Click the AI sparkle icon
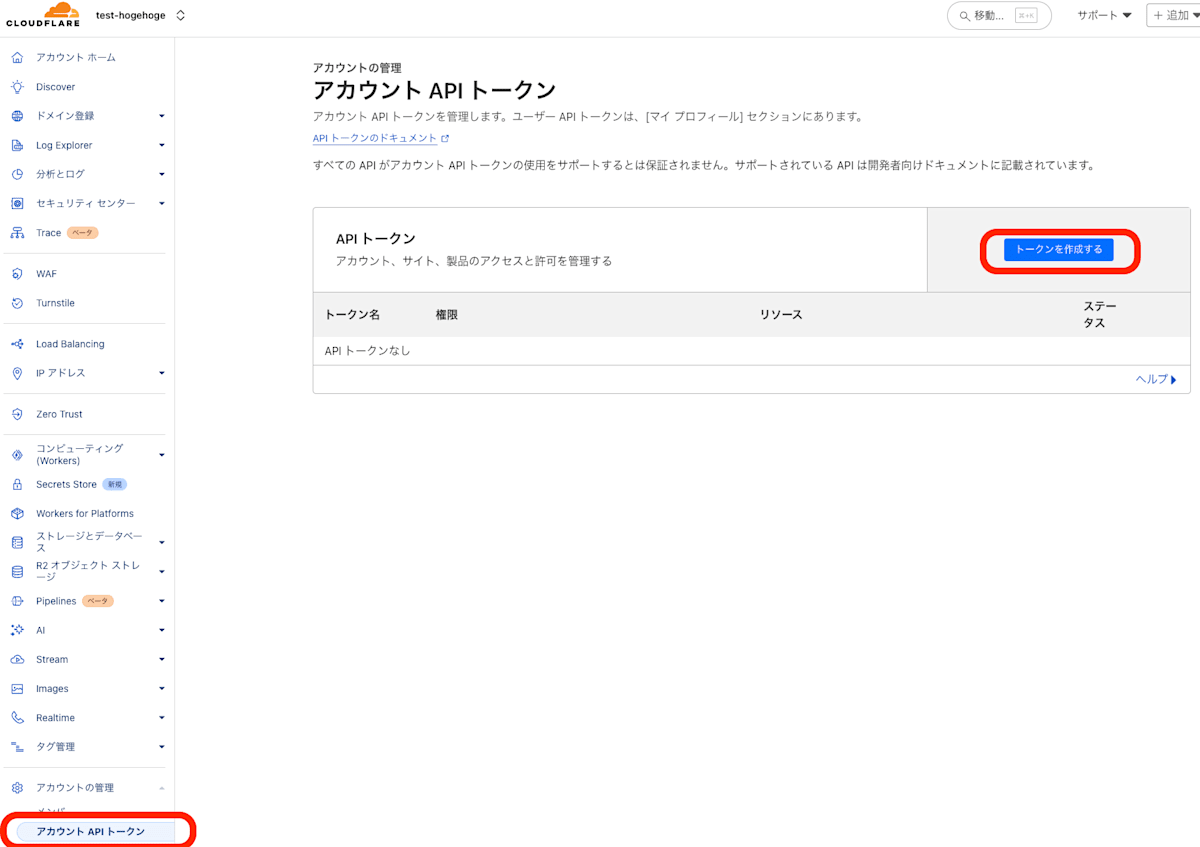This screenshot has width=1200, height=847. [17, 630]
